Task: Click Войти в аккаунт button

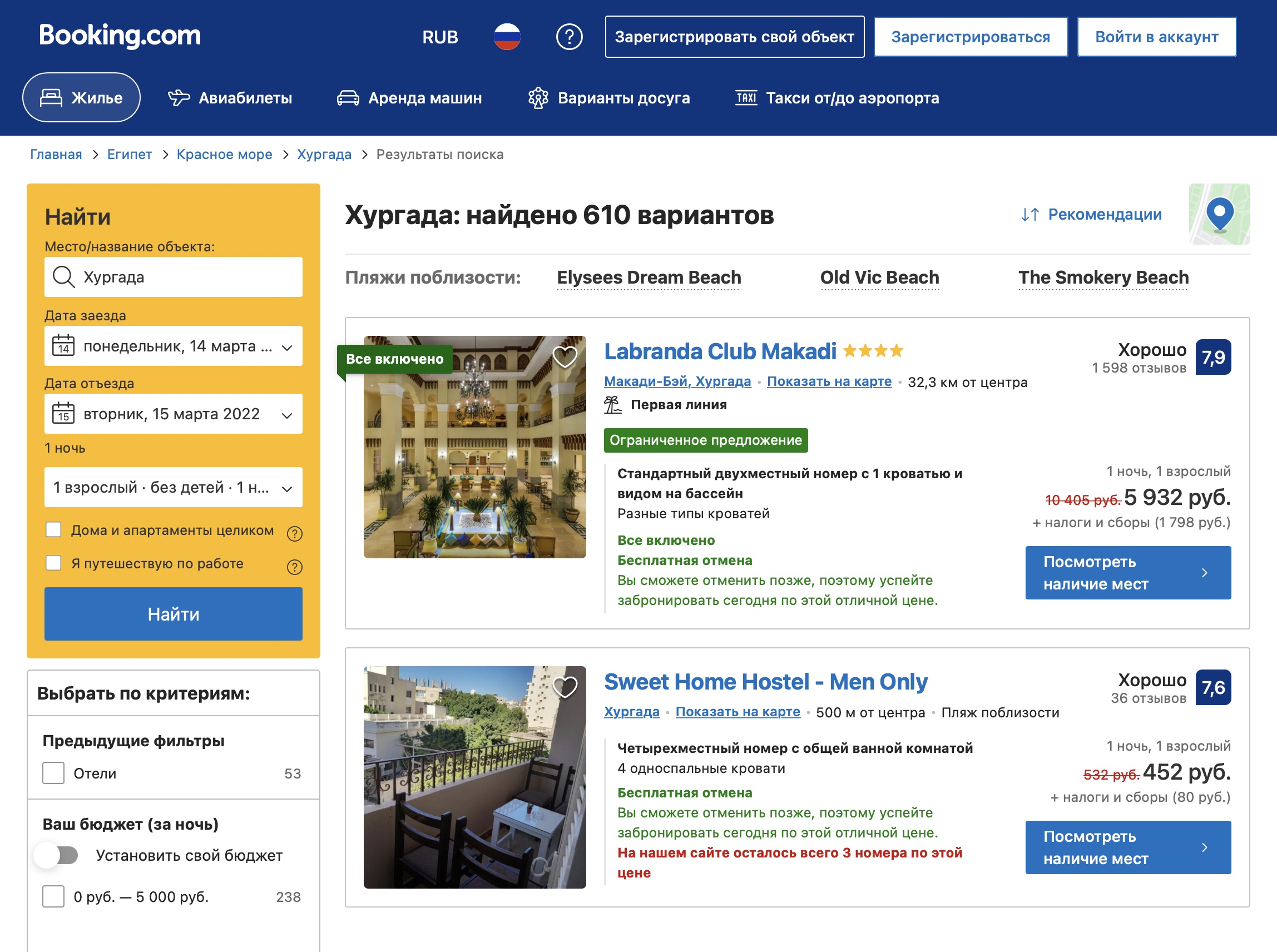Action: pyautogui.click(x=1156, y=37)
